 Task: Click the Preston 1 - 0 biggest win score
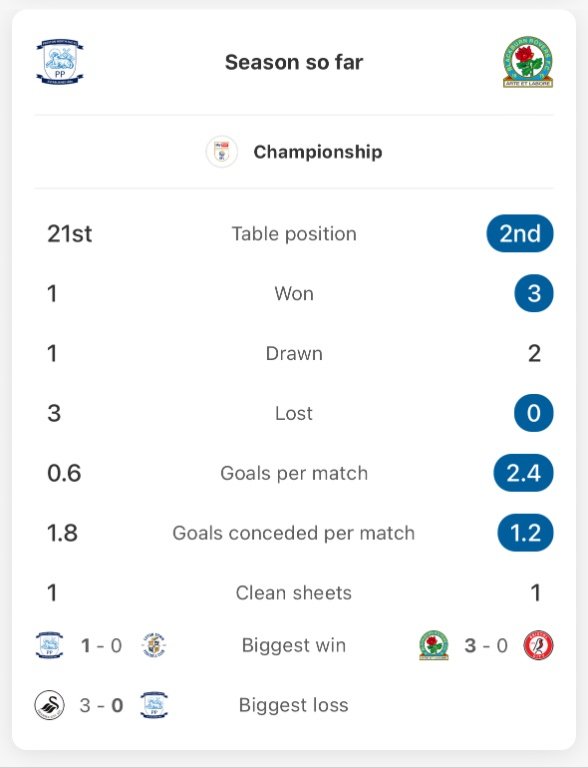click(101, 646)
